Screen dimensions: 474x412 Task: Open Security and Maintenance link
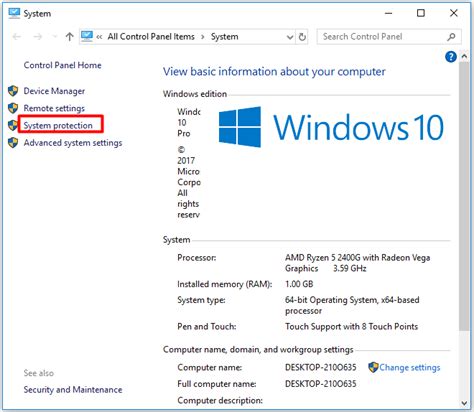tap(73, 389)
